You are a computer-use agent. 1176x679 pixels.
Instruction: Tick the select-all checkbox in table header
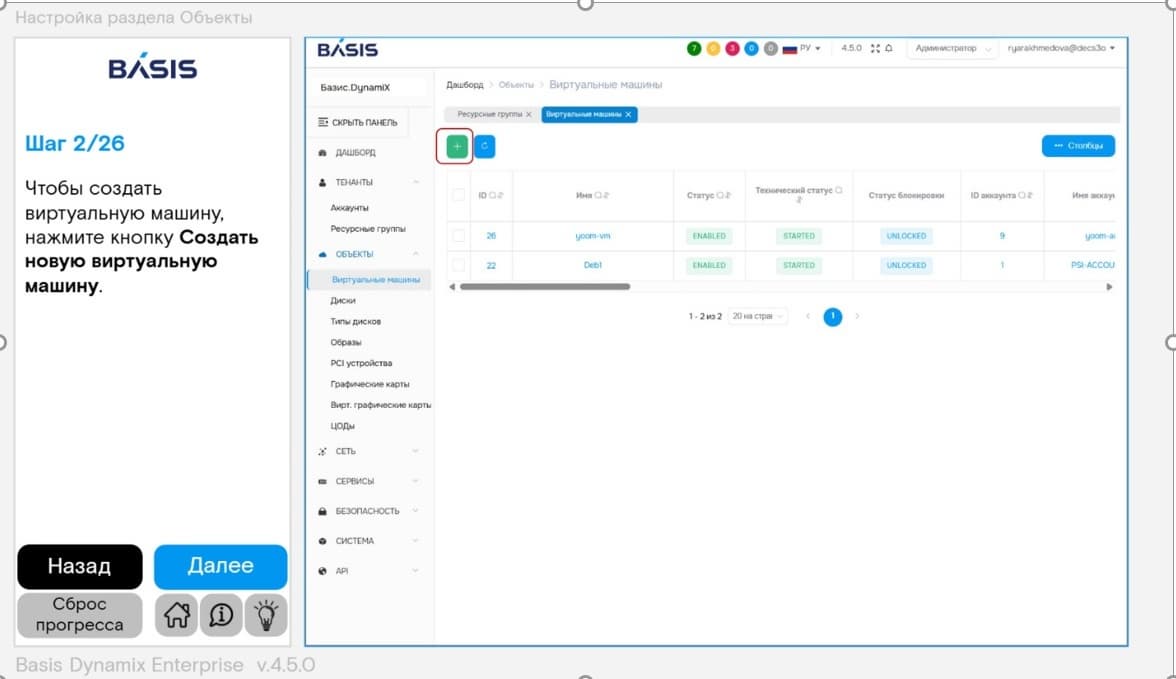click(458, 195)
